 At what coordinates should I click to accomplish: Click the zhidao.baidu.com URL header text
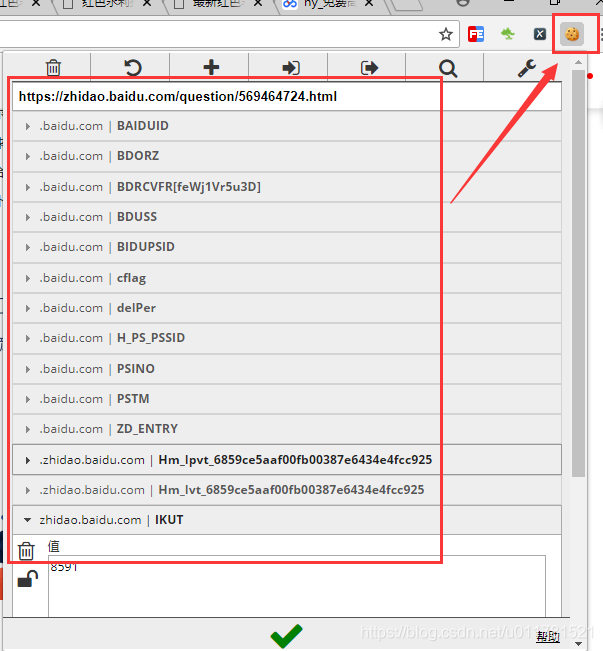click(x=178, y=96)
